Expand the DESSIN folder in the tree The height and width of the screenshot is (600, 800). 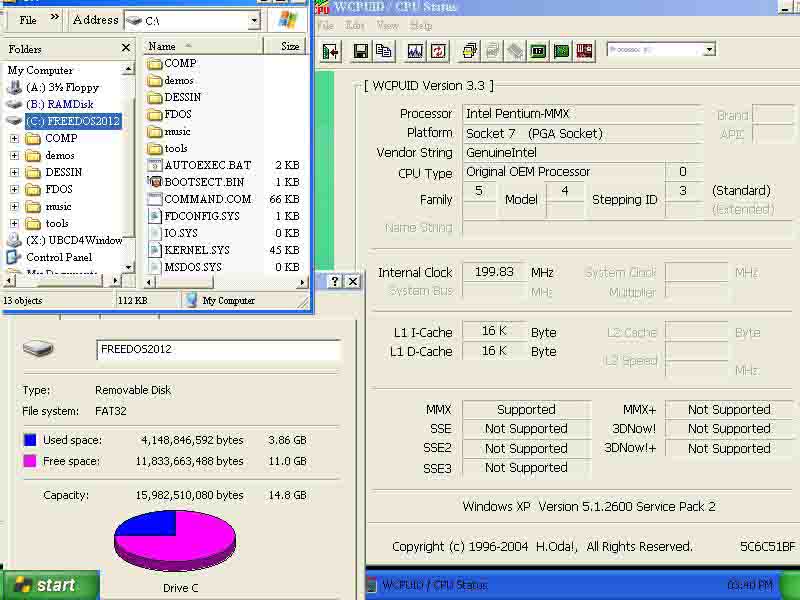pyautogui.click(x=14, y=172)
